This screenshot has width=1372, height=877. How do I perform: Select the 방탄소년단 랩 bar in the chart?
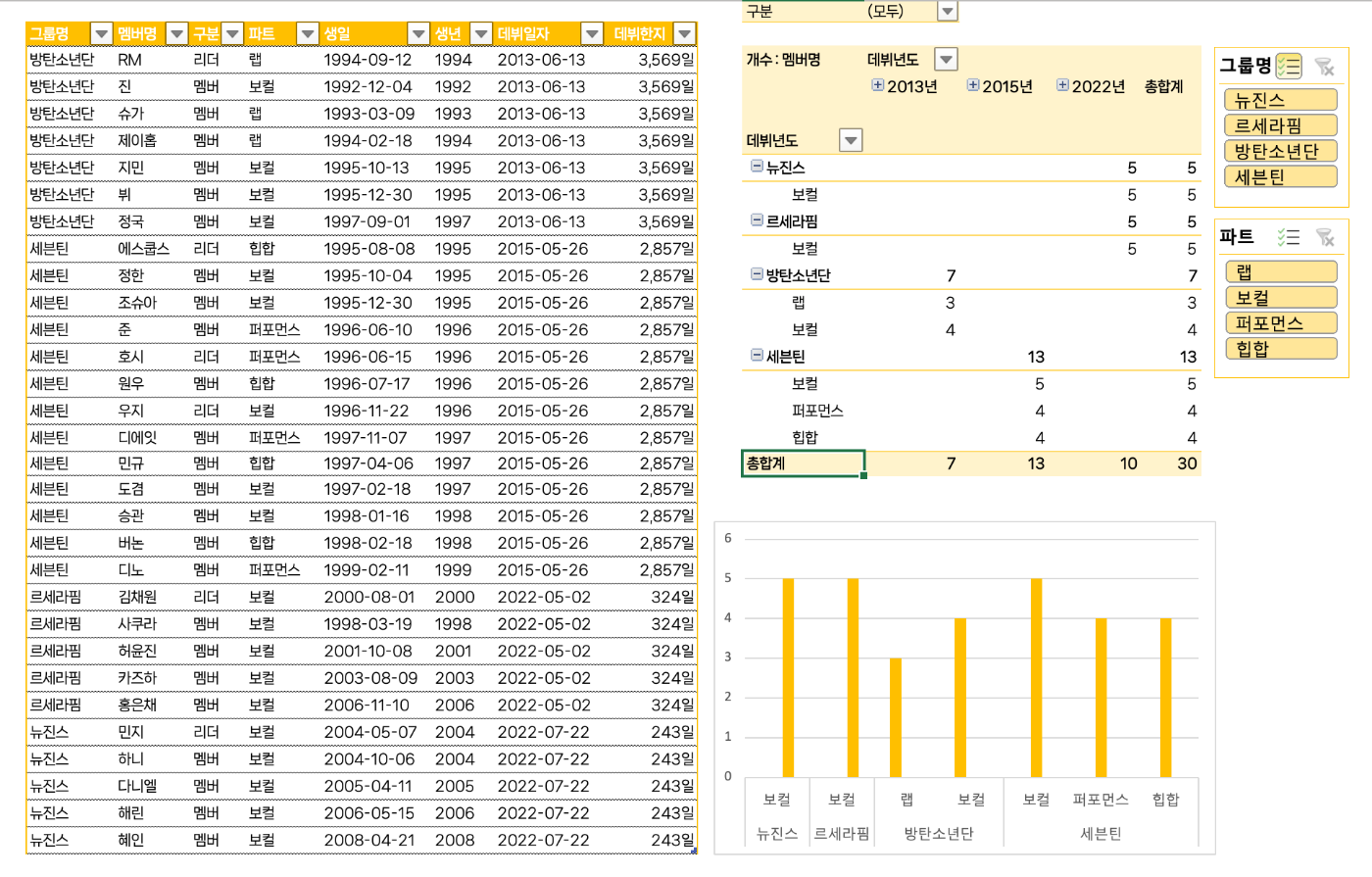[x=896, y=717]
